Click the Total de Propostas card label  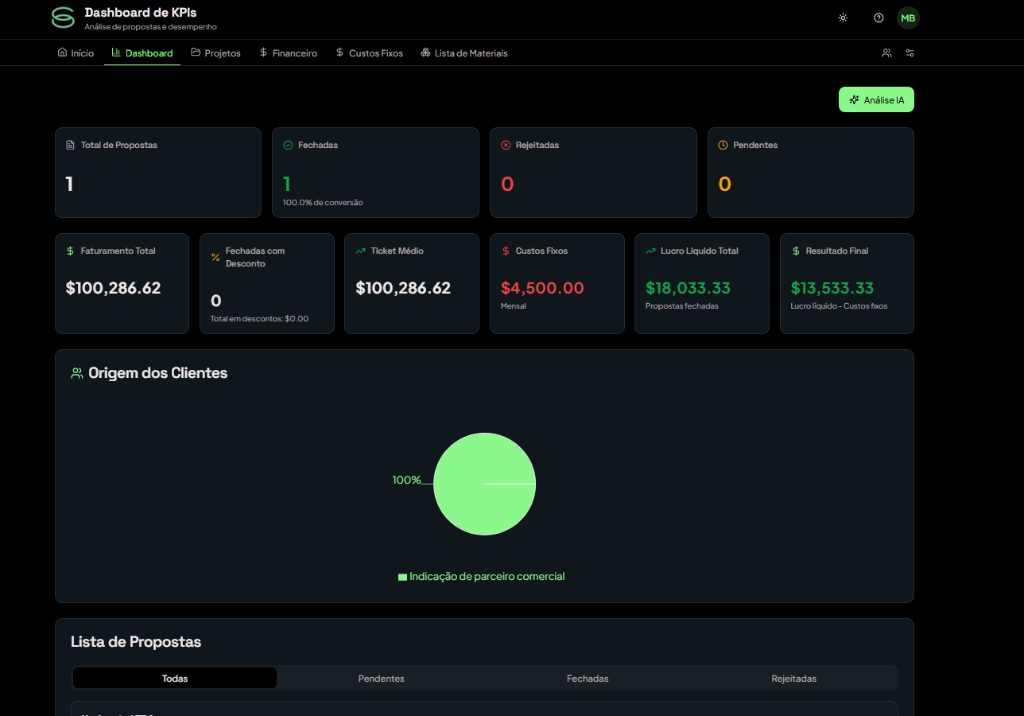[119, 145]
